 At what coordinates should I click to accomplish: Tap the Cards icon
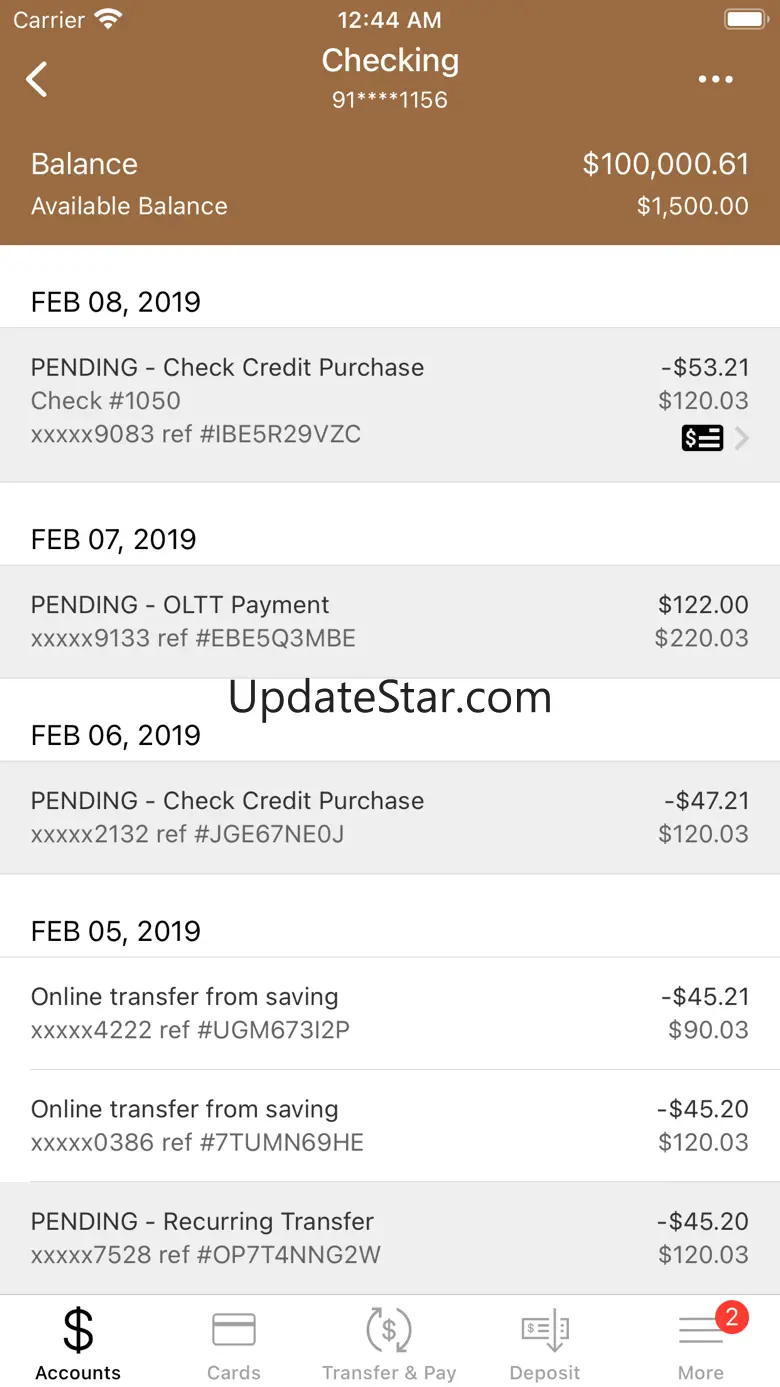point(234,1331)
